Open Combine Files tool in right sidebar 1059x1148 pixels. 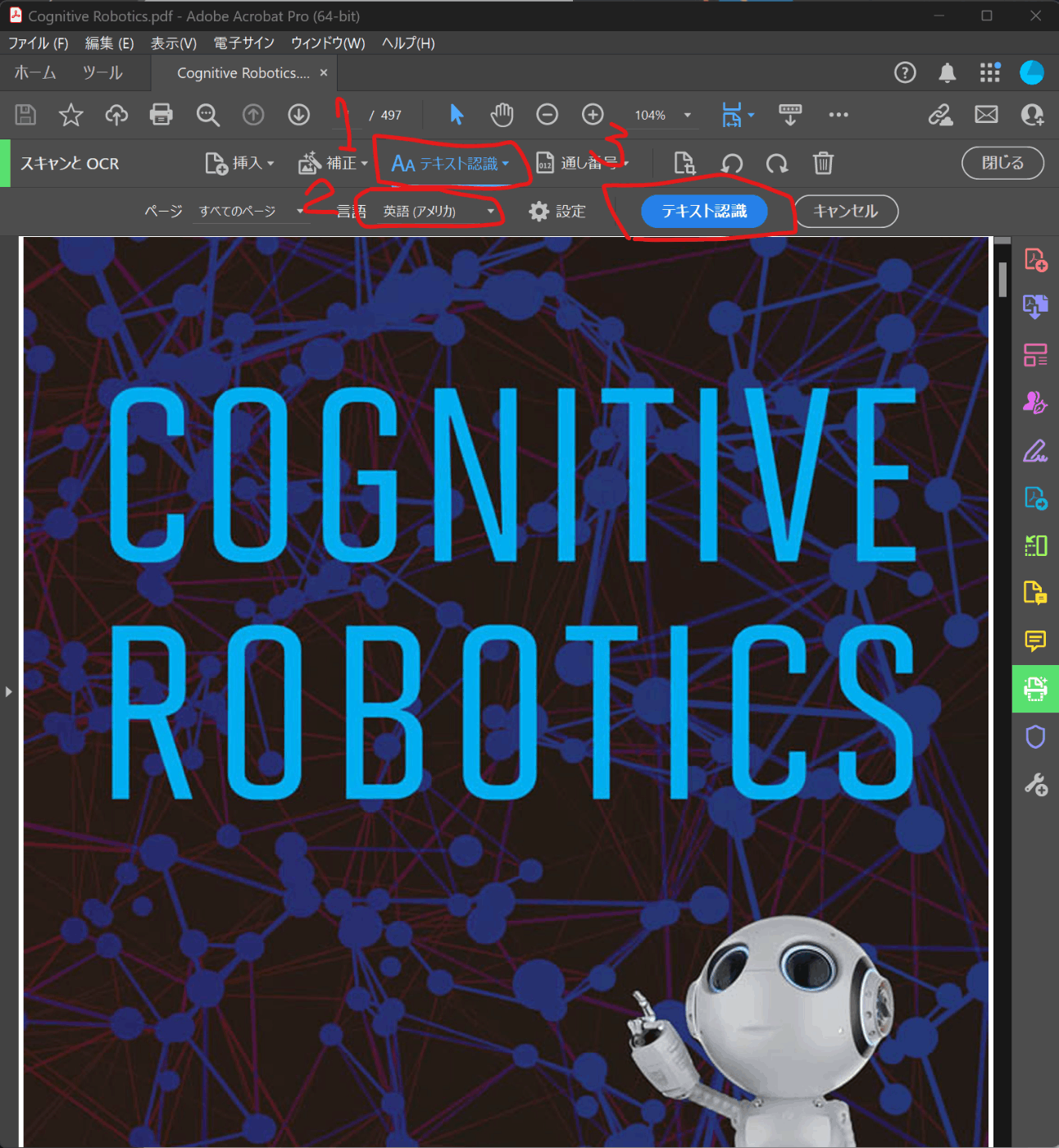(x=1035, y=307)
